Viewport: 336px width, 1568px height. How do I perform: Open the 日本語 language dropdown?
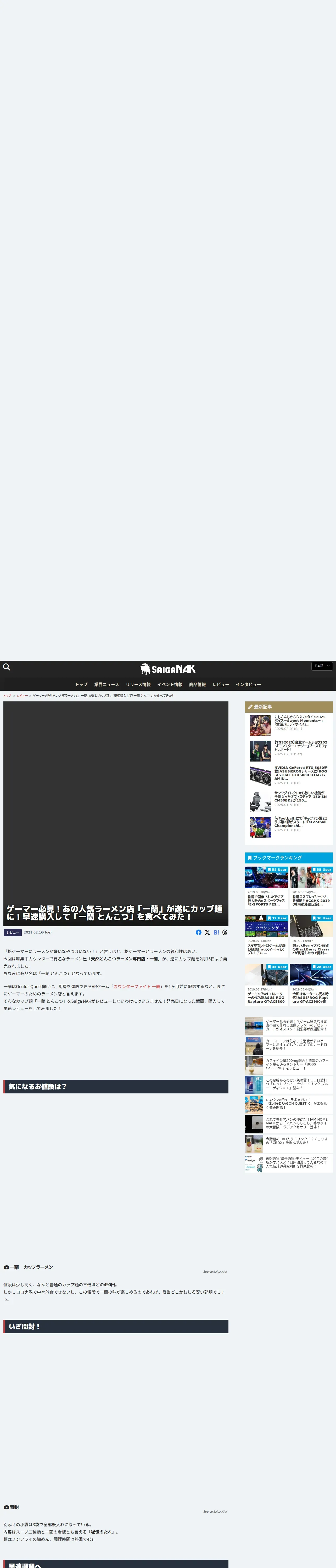[x=321, y=666]
